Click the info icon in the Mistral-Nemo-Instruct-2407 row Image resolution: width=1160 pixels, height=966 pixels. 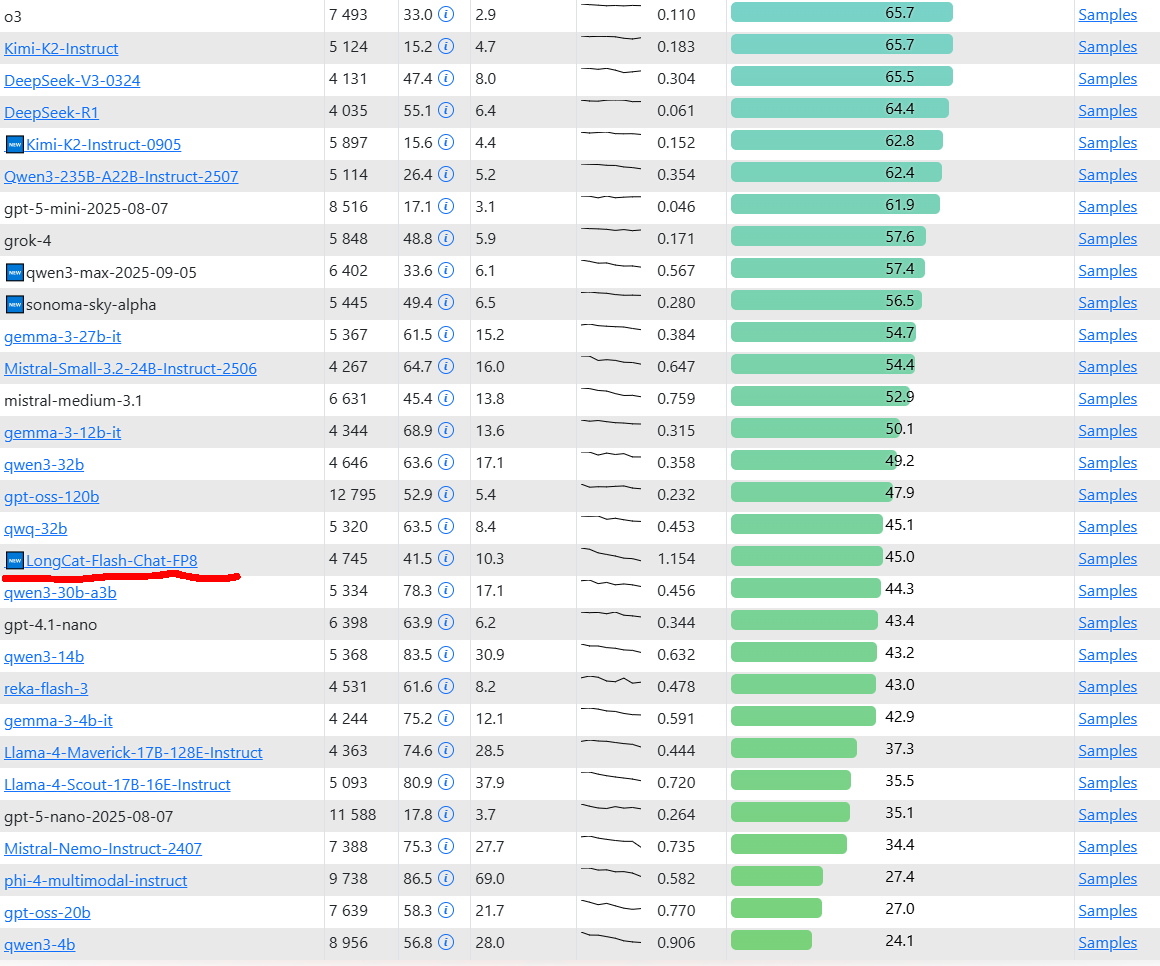tap(445, 846)
